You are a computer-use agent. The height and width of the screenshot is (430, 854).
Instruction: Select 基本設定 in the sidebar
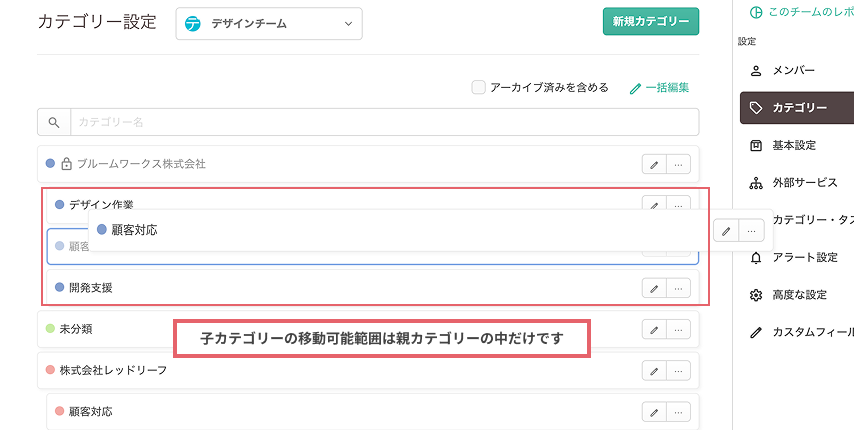pyautogui.click(x=793, y=145)
